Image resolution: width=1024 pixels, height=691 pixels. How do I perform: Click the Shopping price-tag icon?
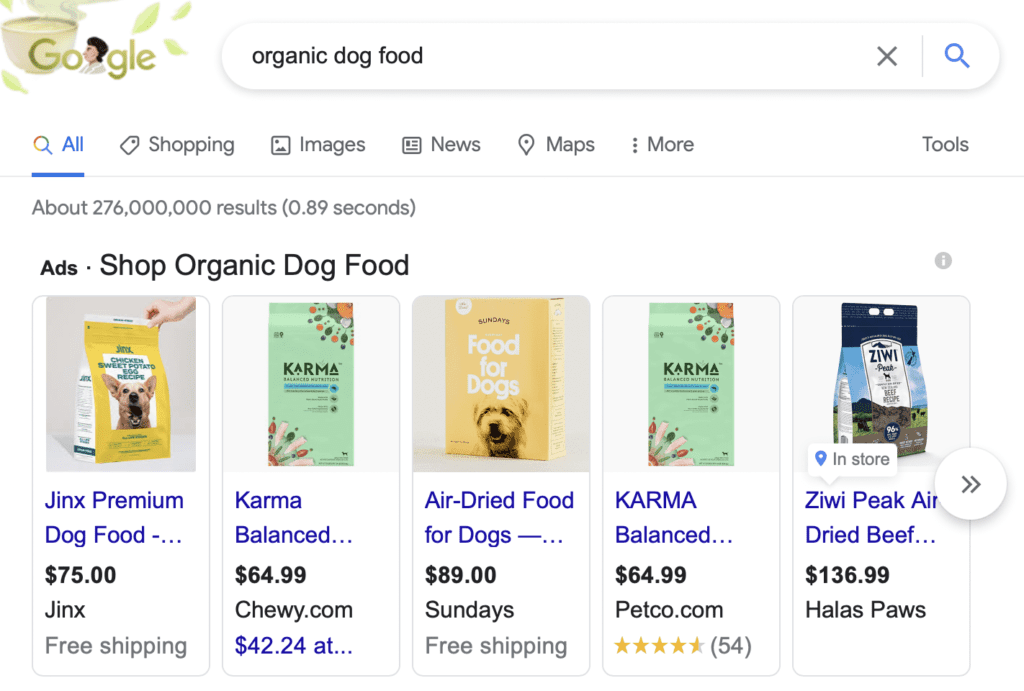tap(130, 145)
